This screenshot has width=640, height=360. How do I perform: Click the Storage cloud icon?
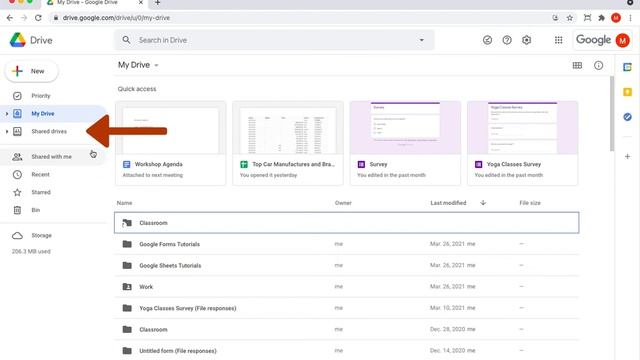click(x=17, y=236)
